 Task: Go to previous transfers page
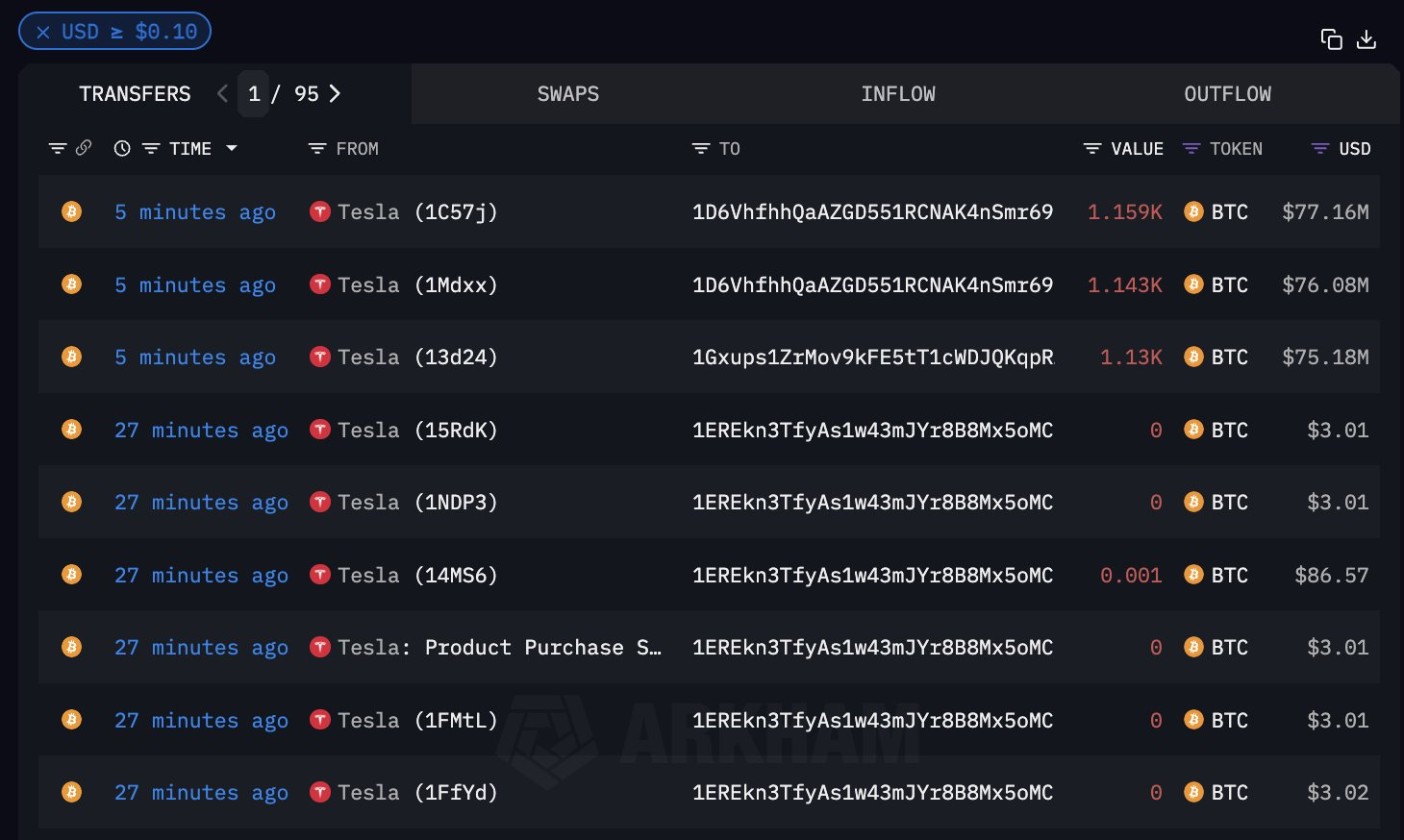click(223, 93)
